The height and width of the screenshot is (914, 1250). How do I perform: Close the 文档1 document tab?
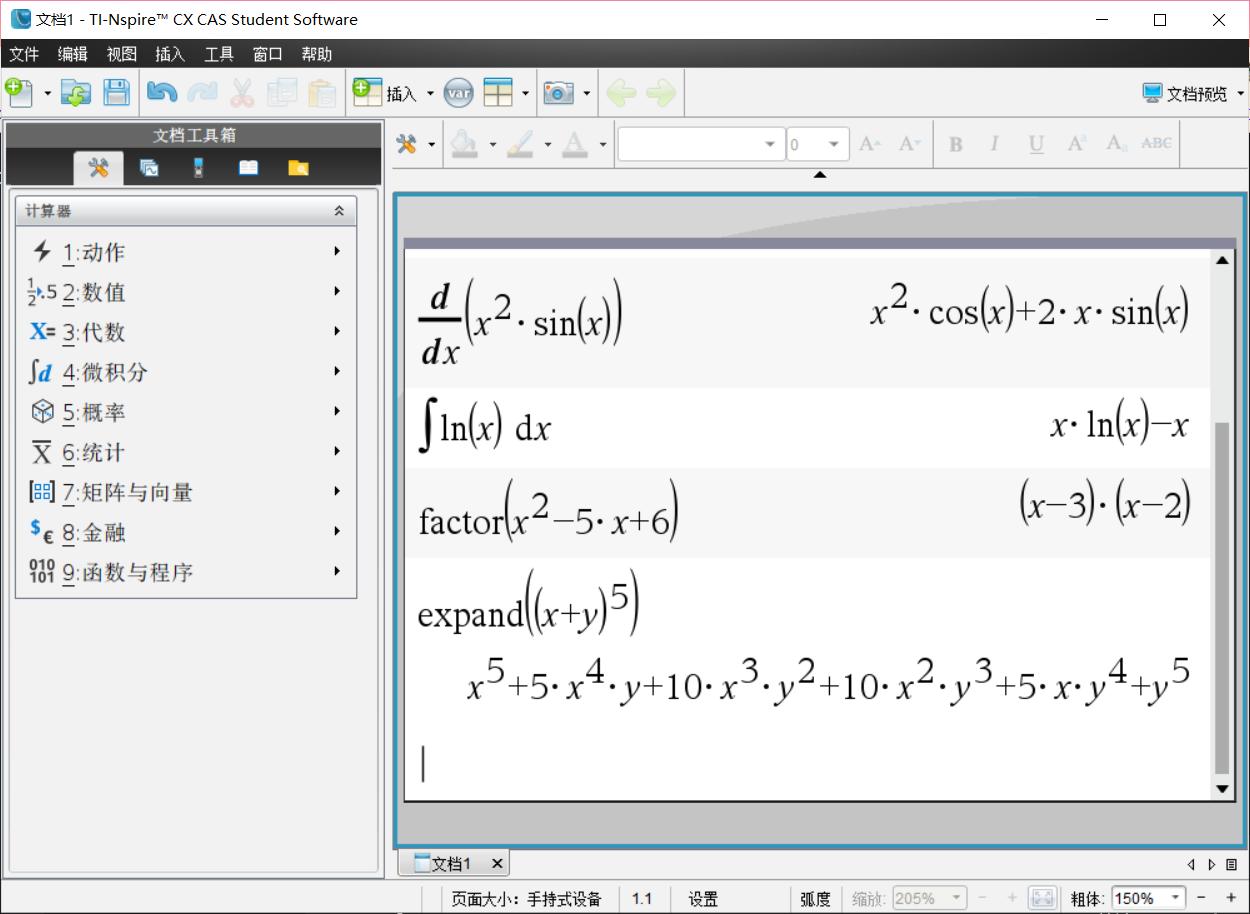click(497, 863)
